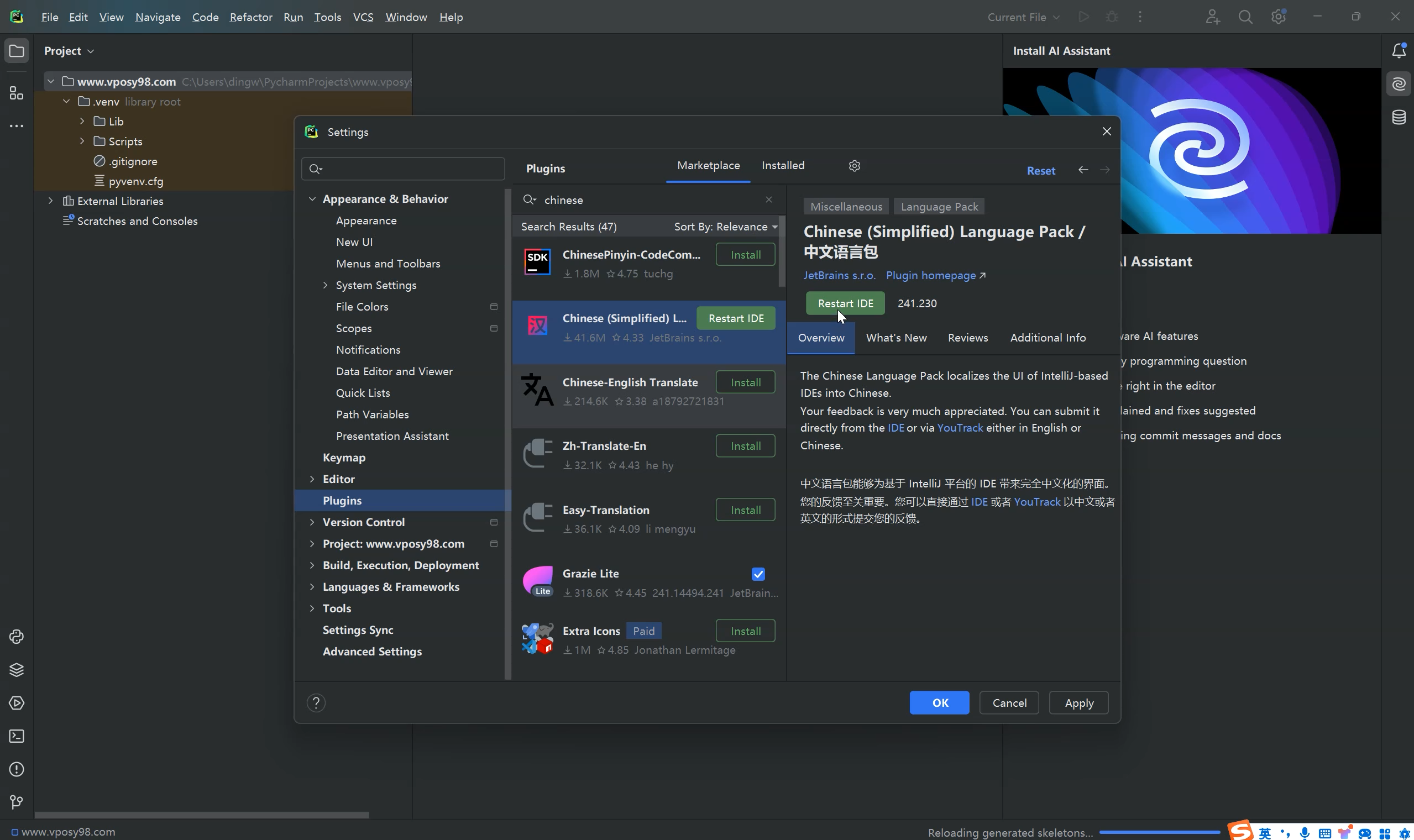Expand the External Libraries tree node
The image size is (1414, 840).
coord(50,201)
